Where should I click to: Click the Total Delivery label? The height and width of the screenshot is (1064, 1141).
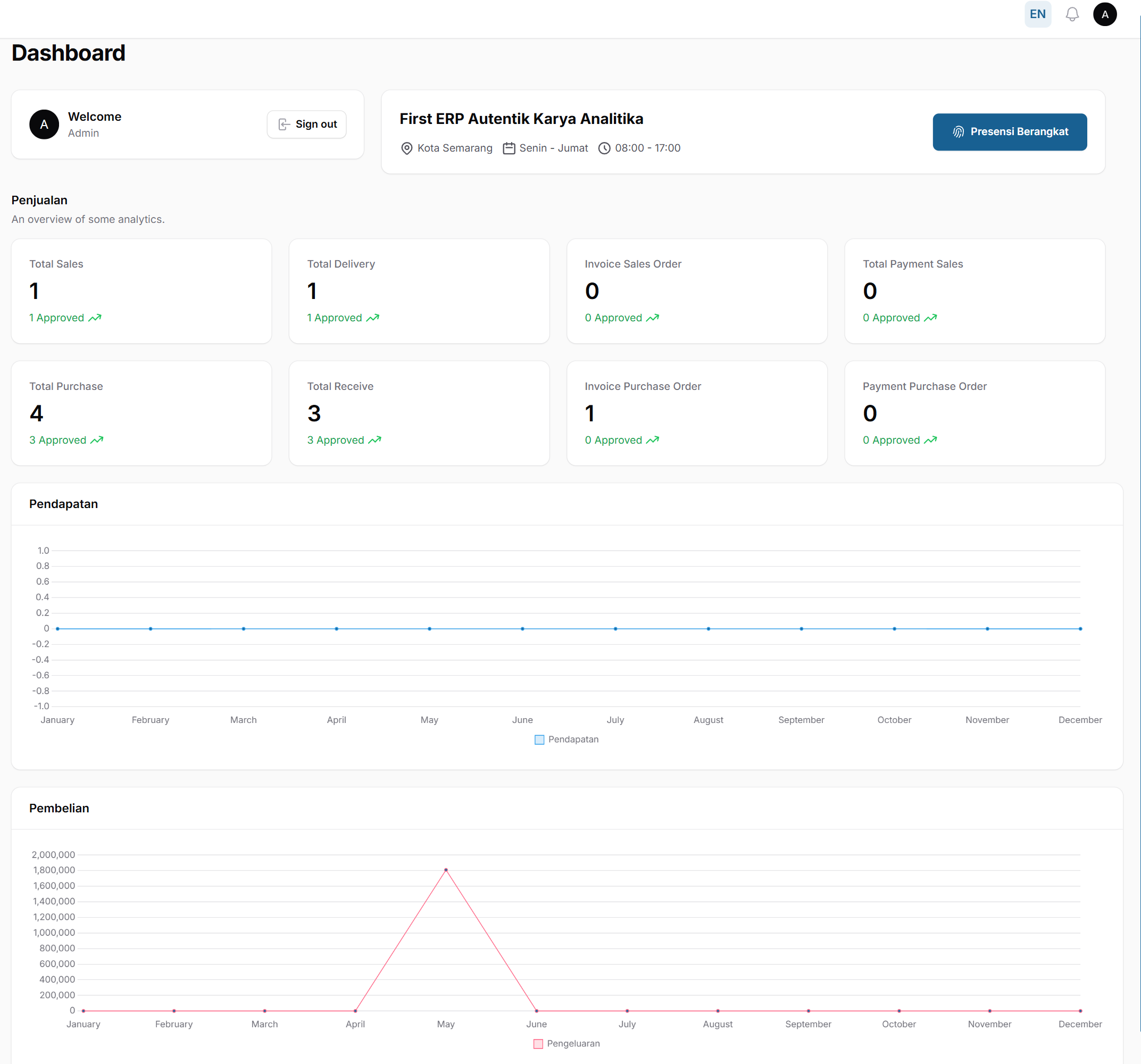click(341, 264)
